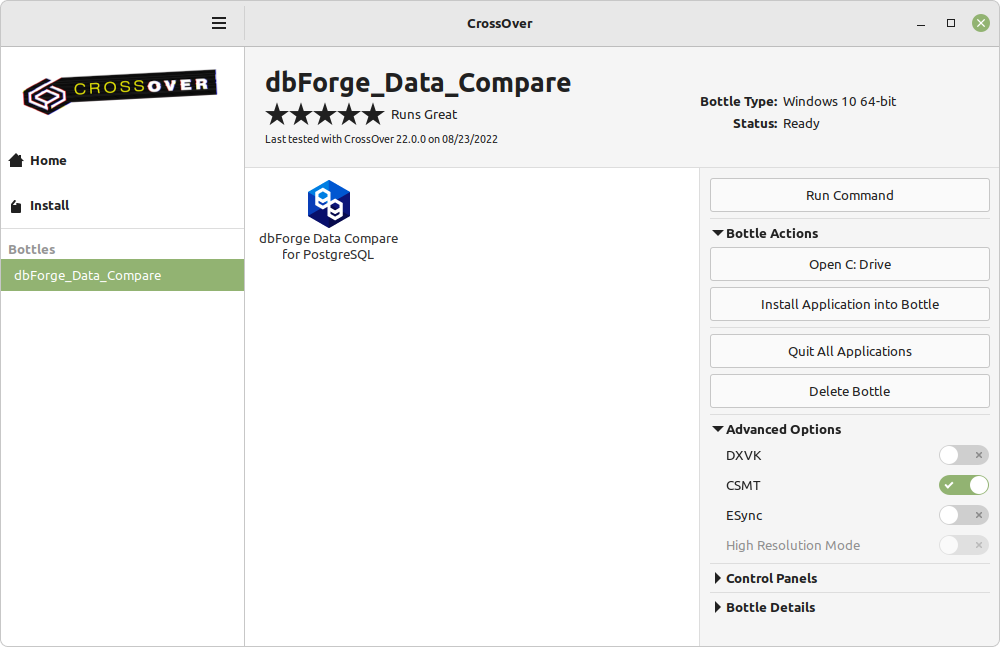The image size is (1000, 647).
Task: Click the Bottles section header in sidebar
Action: 32,249
